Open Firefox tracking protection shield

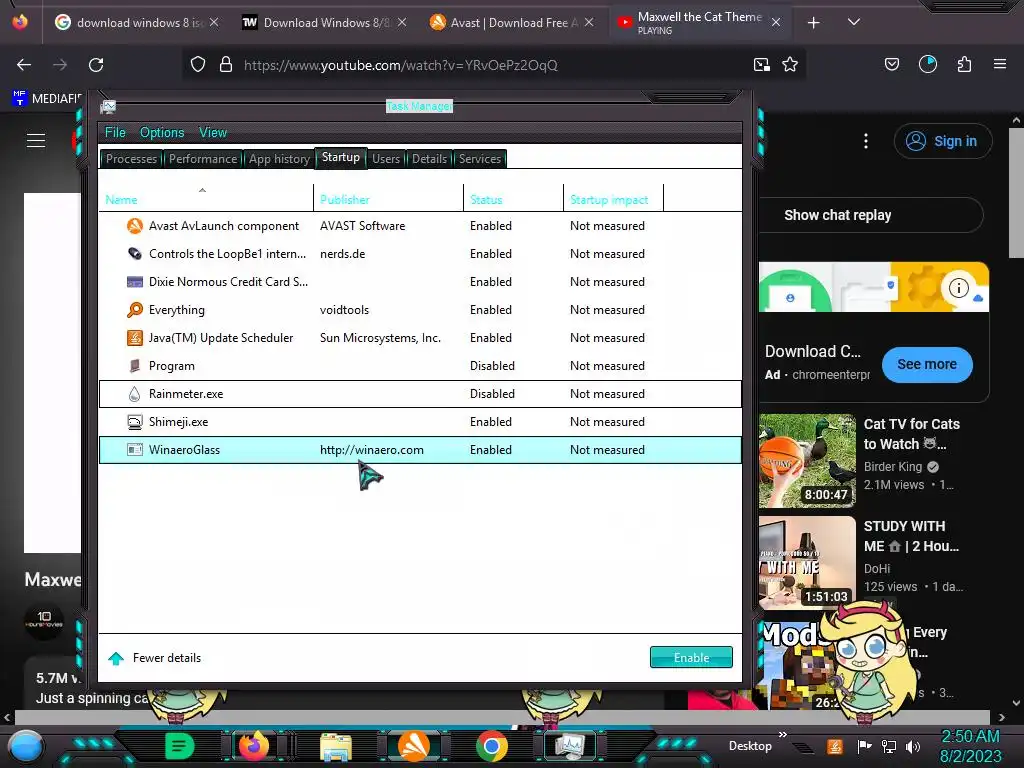coord(198,65)
